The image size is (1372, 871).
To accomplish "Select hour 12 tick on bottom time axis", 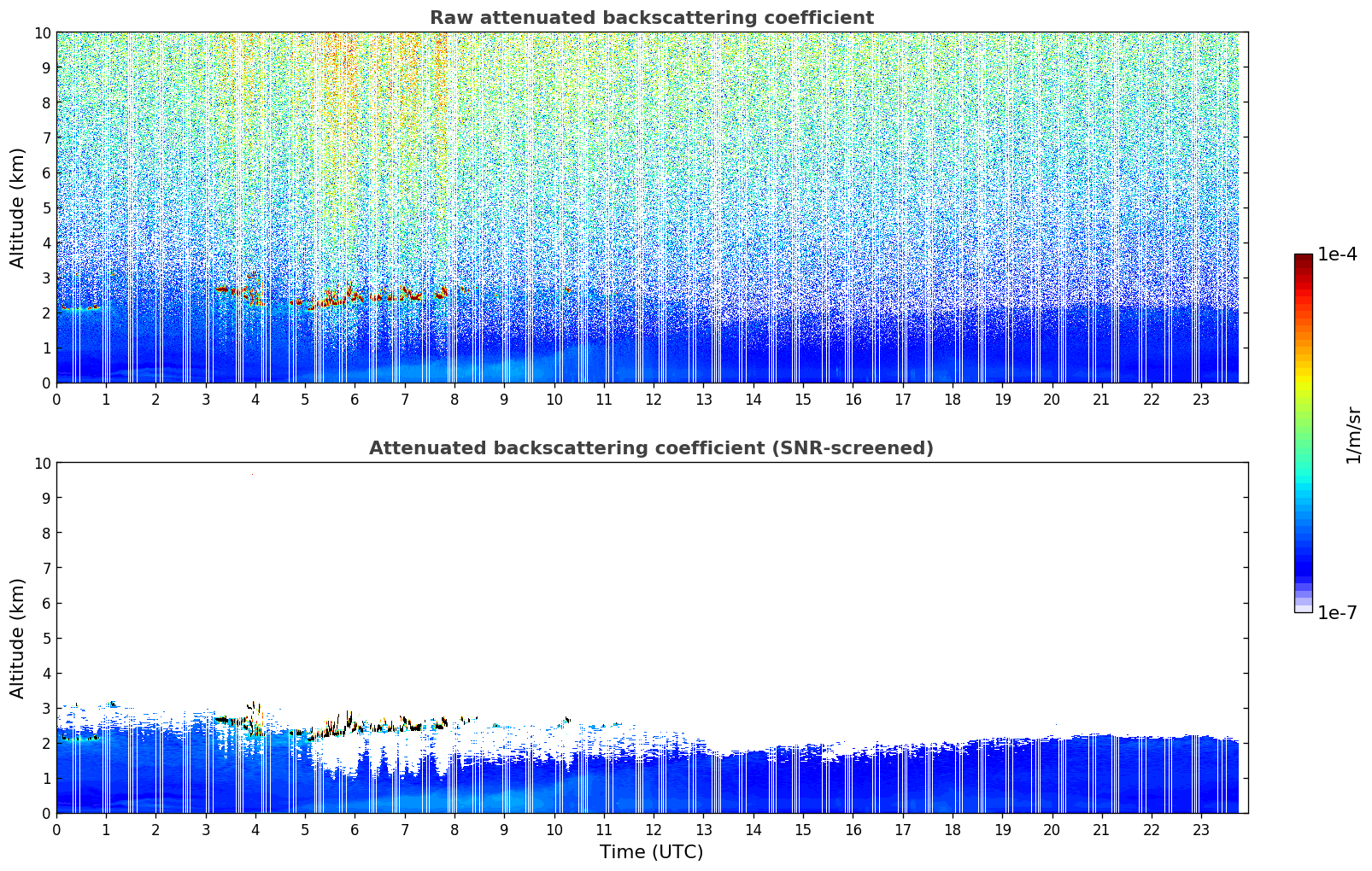I will (x=654, y=829).
